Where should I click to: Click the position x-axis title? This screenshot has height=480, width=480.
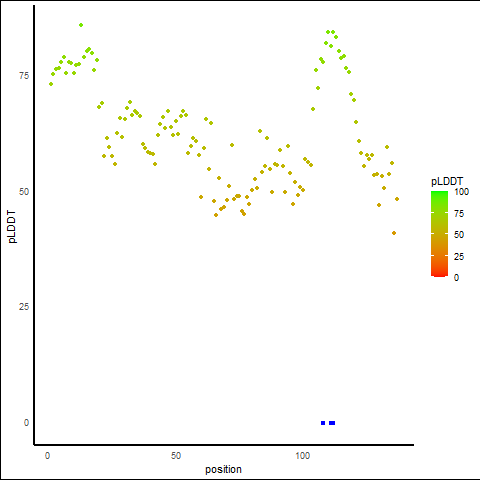223,469
